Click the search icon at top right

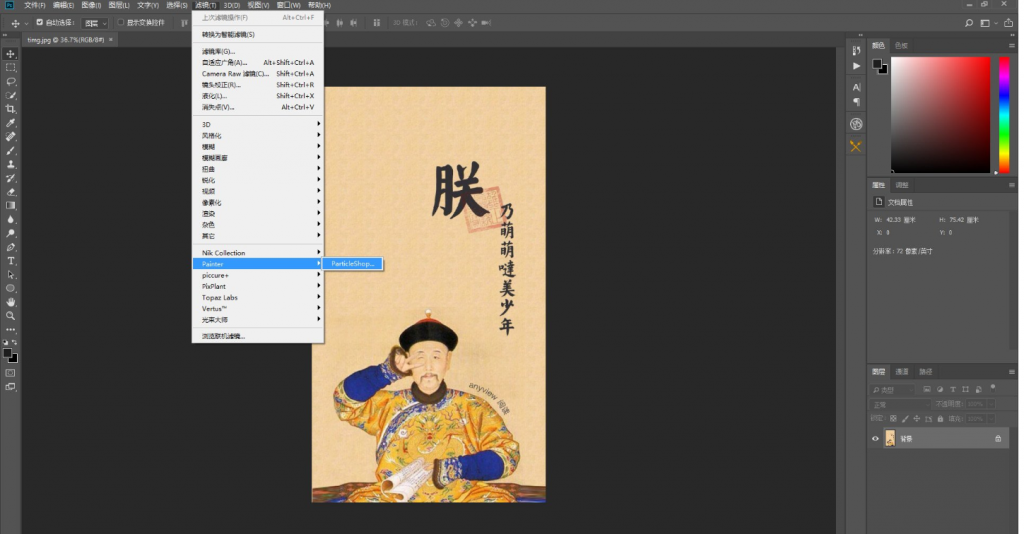pyautogui.click(x=969, y=22)
